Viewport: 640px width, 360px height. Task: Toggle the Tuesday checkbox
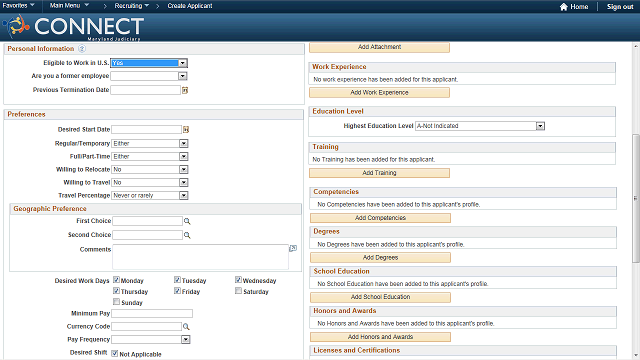[x=177, y=280]
